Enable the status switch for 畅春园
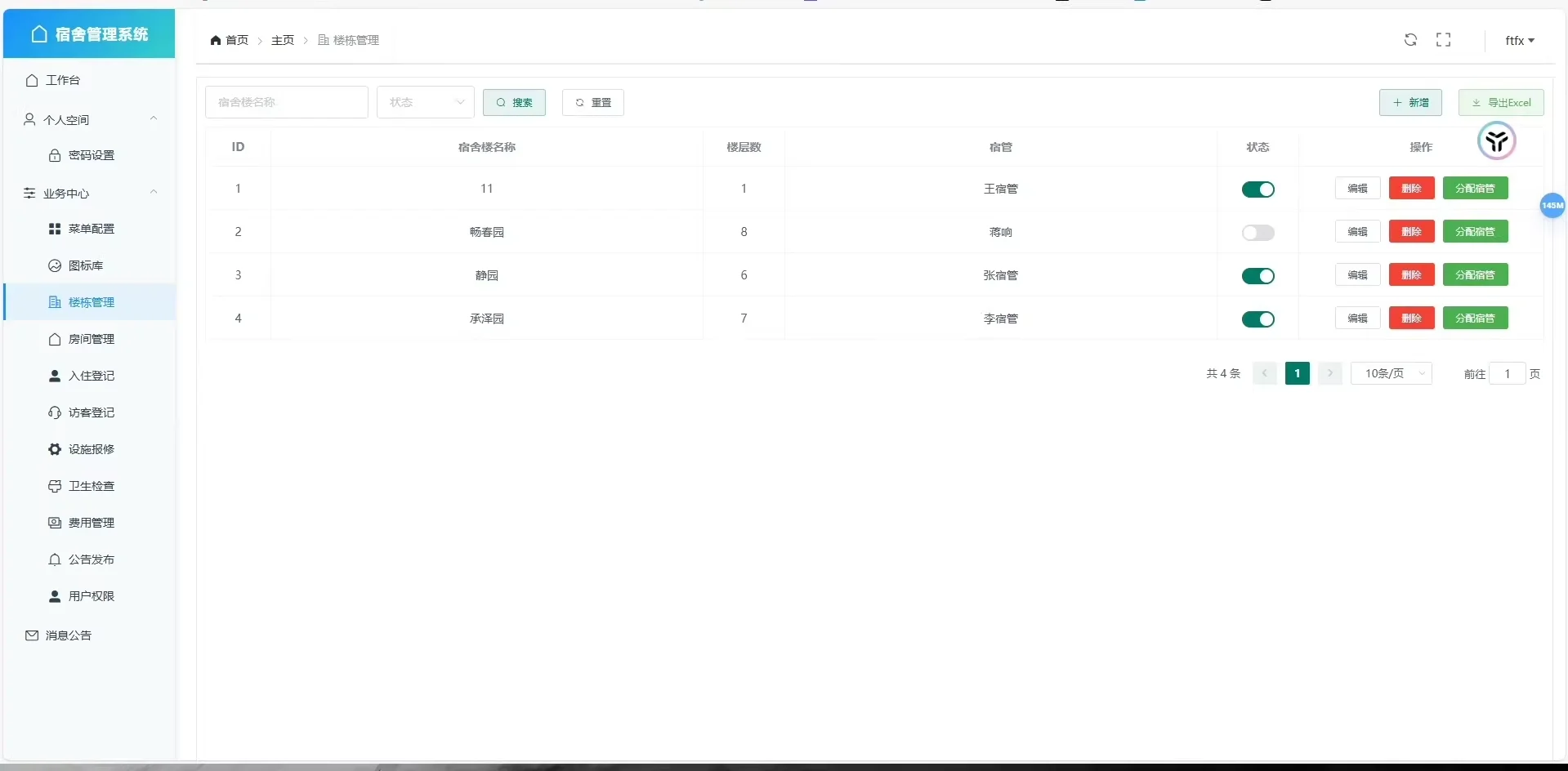Screen dimensions: 1568x771 point(1258,233)
